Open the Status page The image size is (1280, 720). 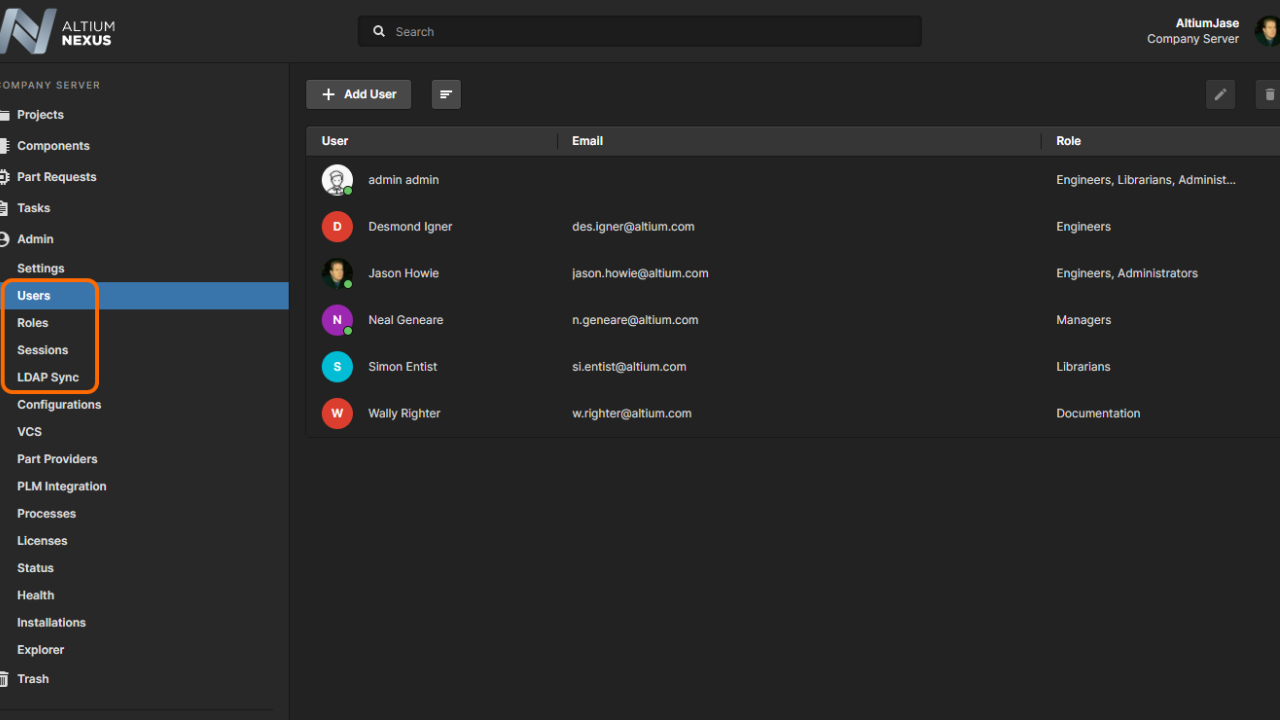tap(35, 568)
